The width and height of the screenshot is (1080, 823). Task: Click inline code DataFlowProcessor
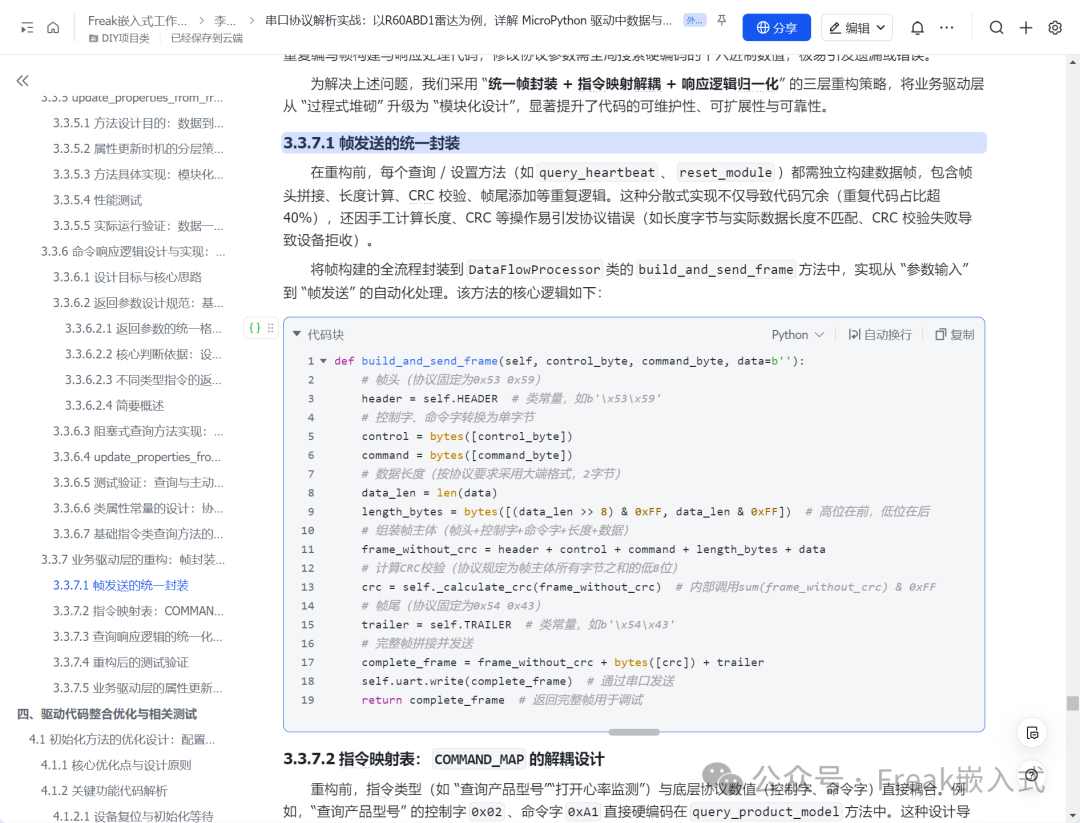pyautogui.click(x=534, y=269)
